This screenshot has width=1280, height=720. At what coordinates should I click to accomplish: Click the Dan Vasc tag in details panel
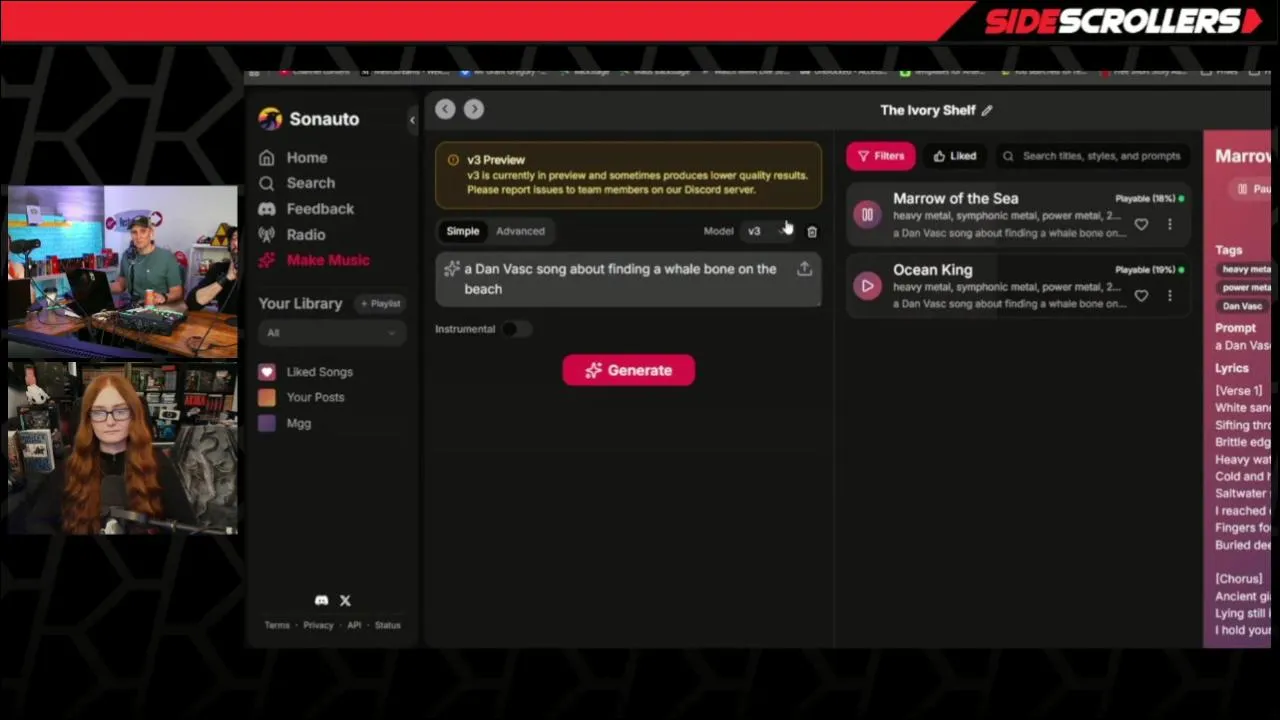[1242, 307]
